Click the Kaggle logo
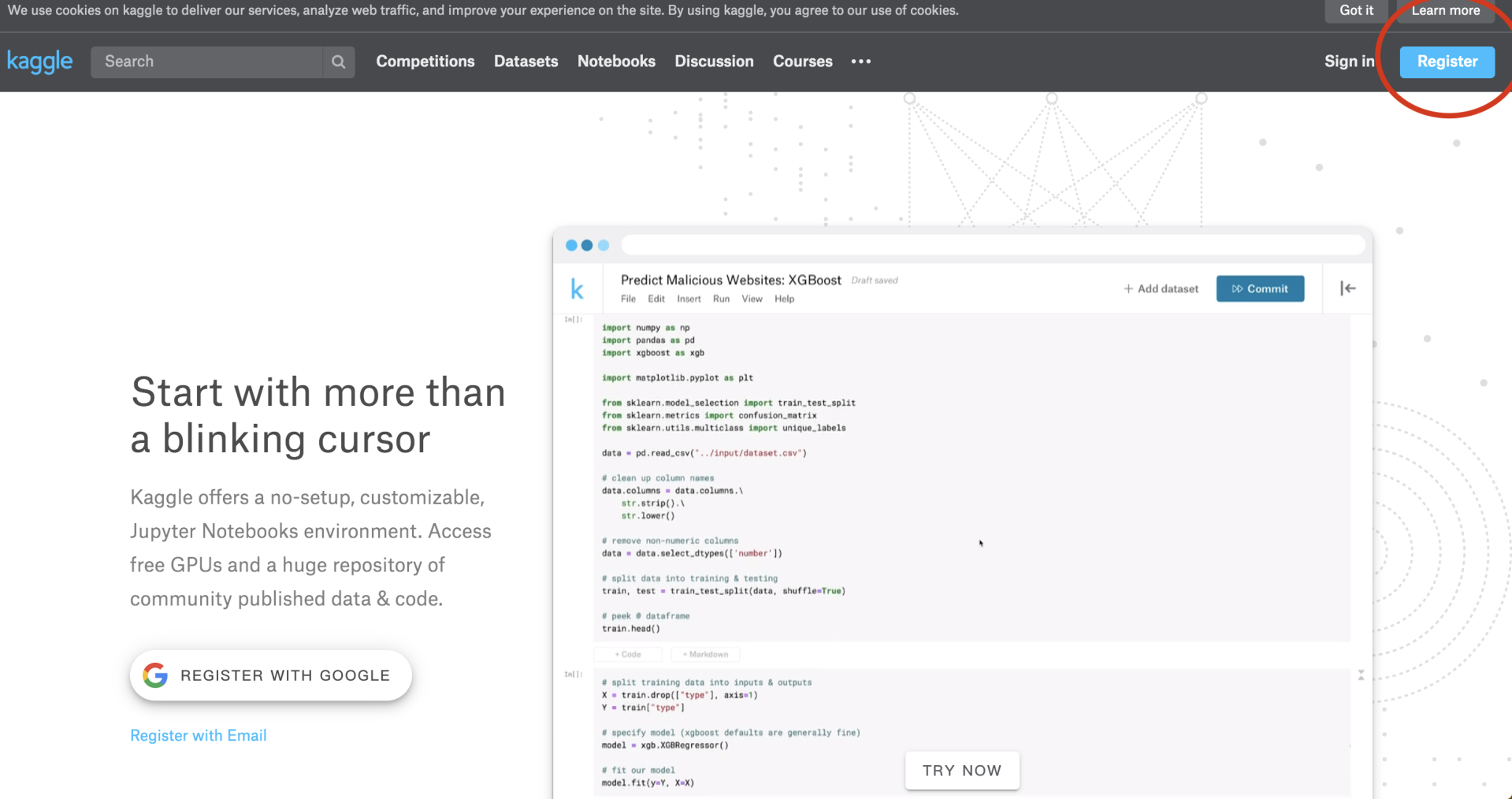The image size is (1512, 799). (39, 61)
